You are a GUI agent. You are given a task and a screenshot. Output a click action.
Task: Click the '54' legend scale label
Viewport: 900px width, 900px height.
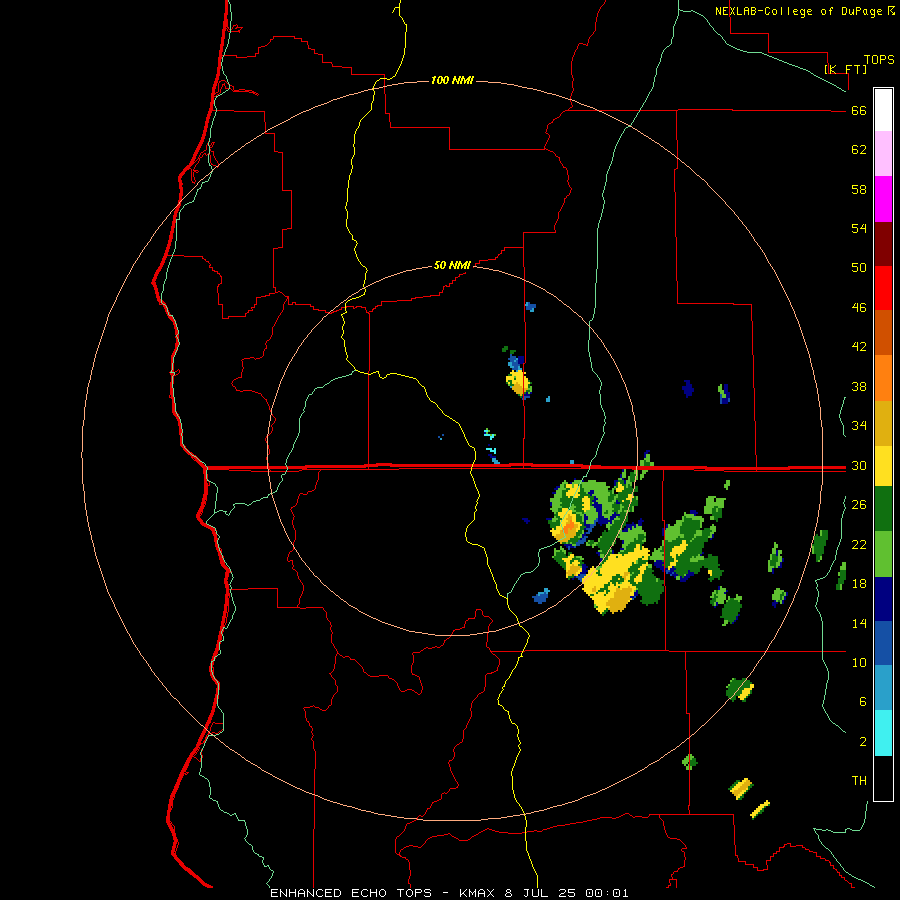(859, 228)
